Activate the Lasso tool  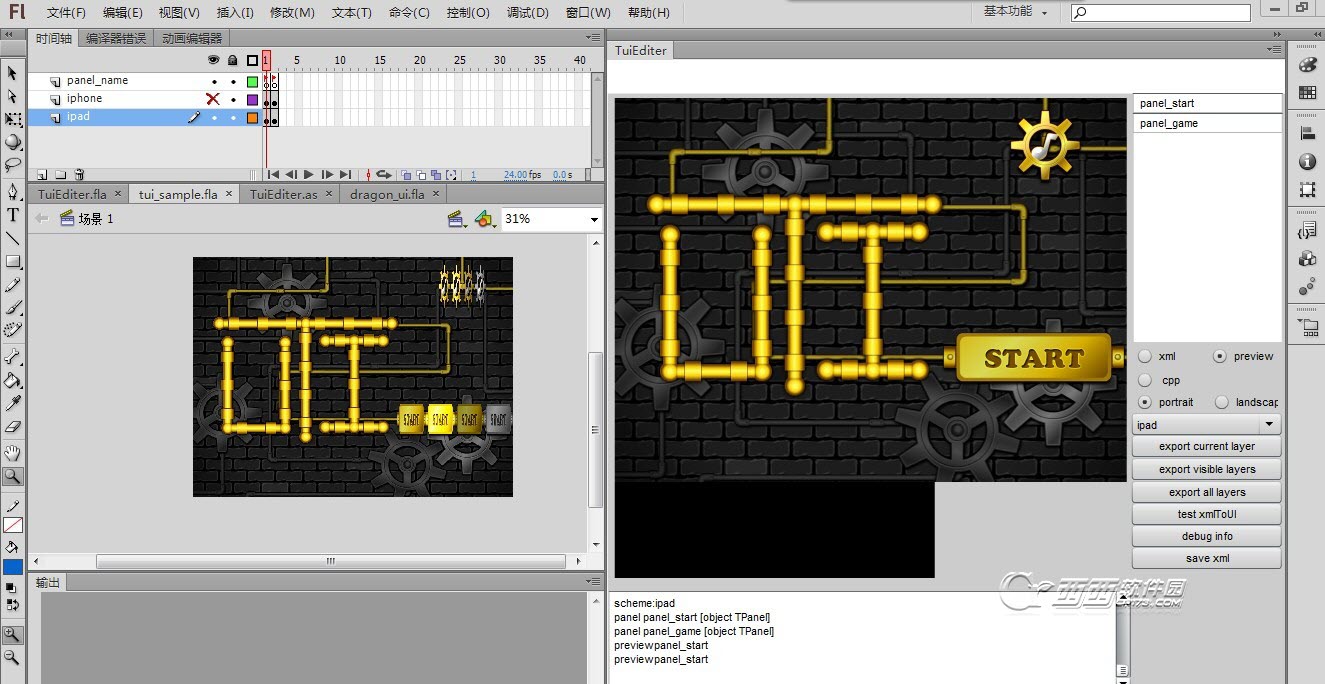pos(13,165)
